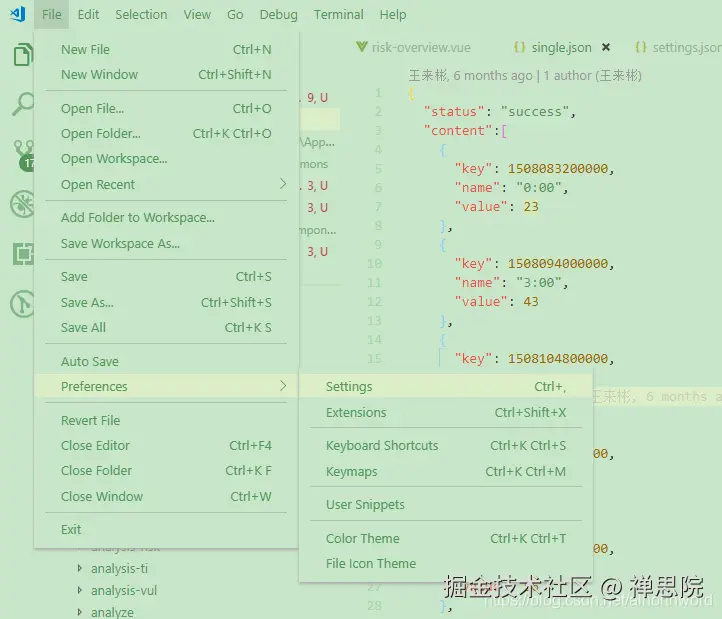Select Open File... menu entry
The image size is (722, 619).
click(x=166, y=108)
